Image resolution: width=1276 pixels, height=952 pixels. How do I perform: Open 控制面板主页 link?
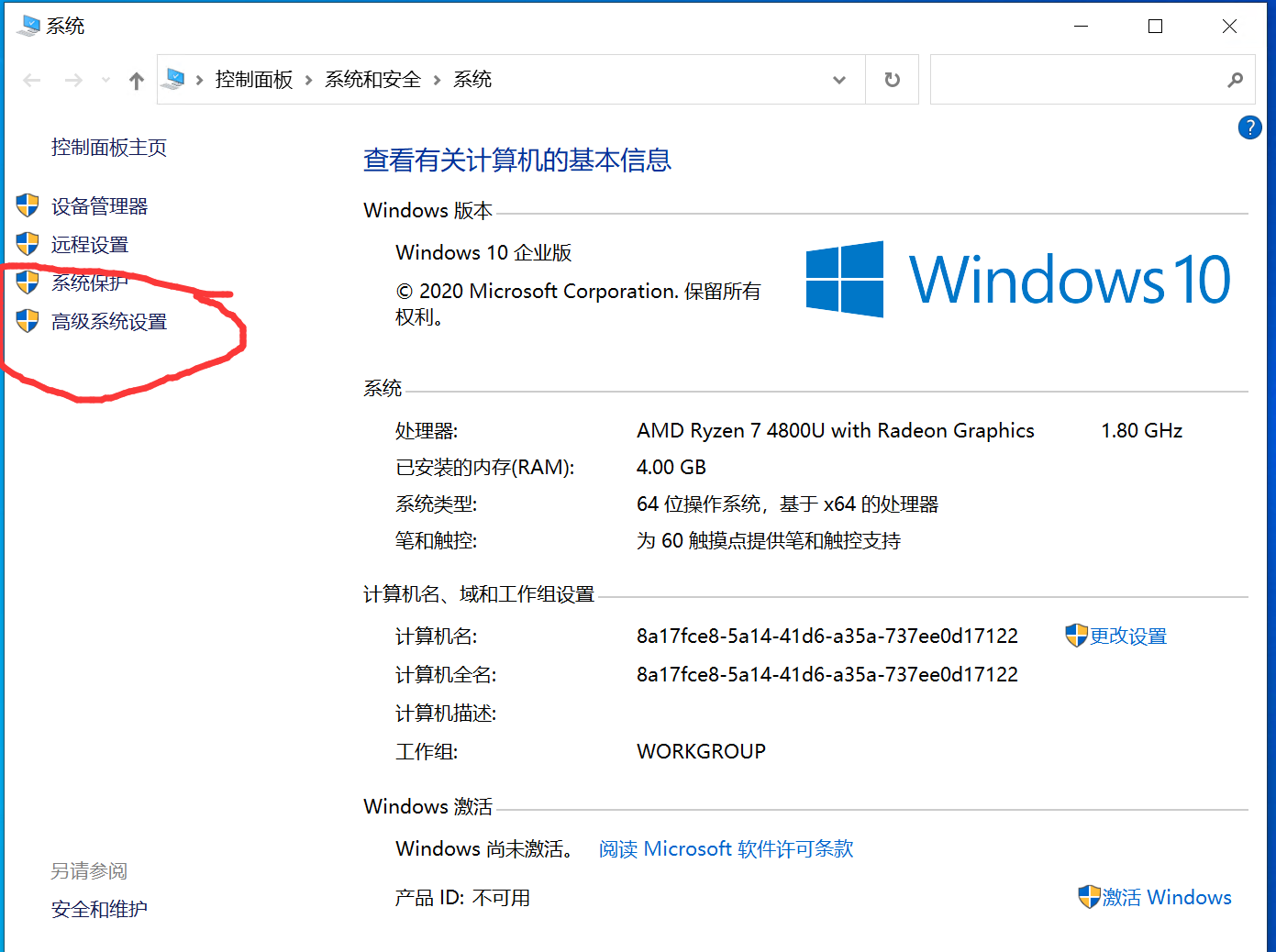click(109, 148)
